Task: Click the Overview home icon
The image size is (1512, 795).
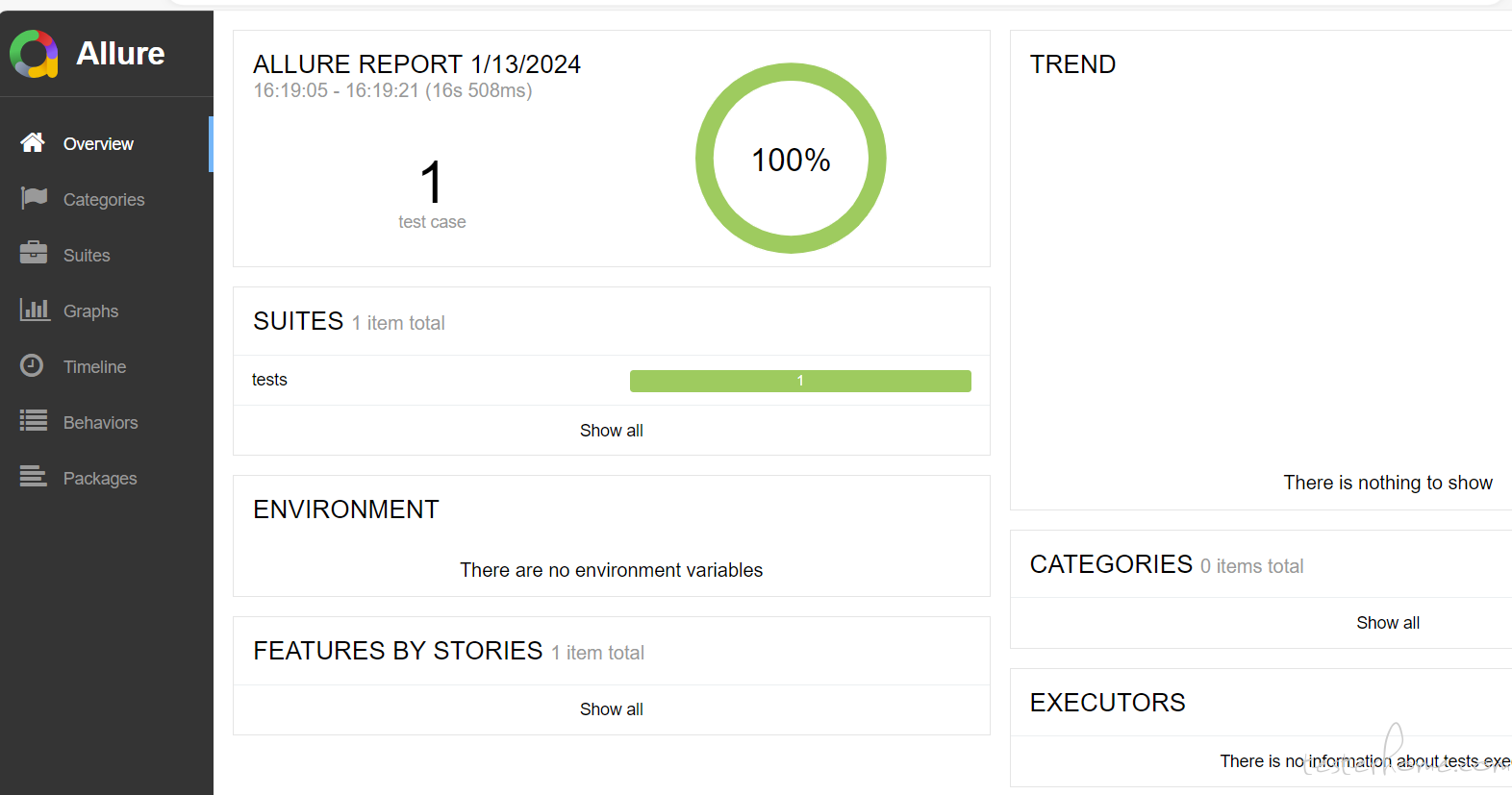Action: pyautogui.click(x=33, y=143)
